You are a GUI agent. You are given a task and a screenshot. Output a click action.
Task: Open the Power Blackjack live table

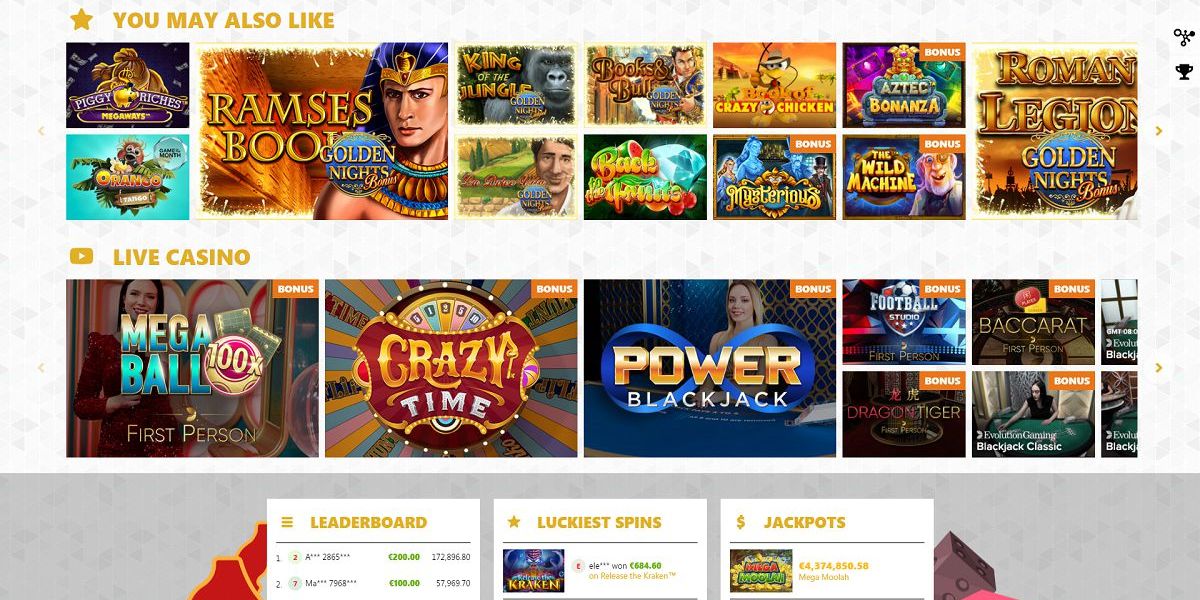click(710, 368)
